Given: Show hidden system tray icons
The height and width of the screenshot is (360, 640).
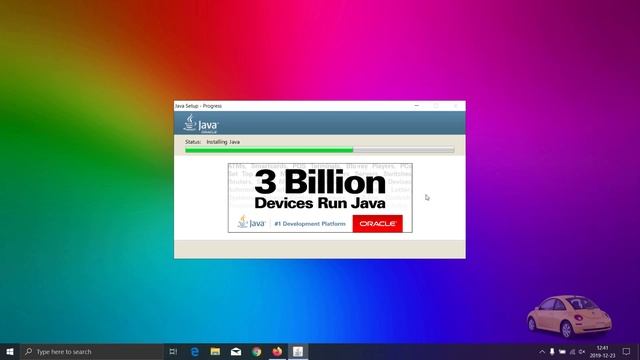Looking at the screenshot, I should (x=542, y=351).
